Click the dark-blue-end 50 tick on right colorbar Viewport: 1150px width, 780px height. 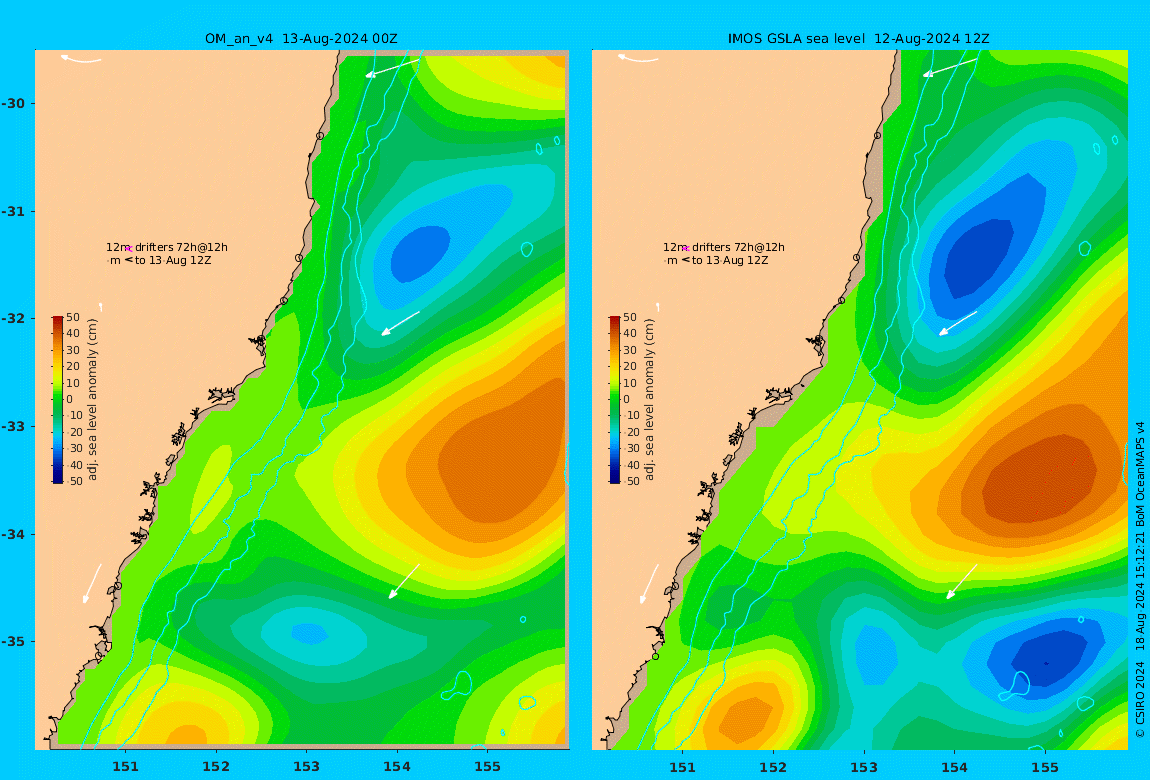tap(632, 482)
